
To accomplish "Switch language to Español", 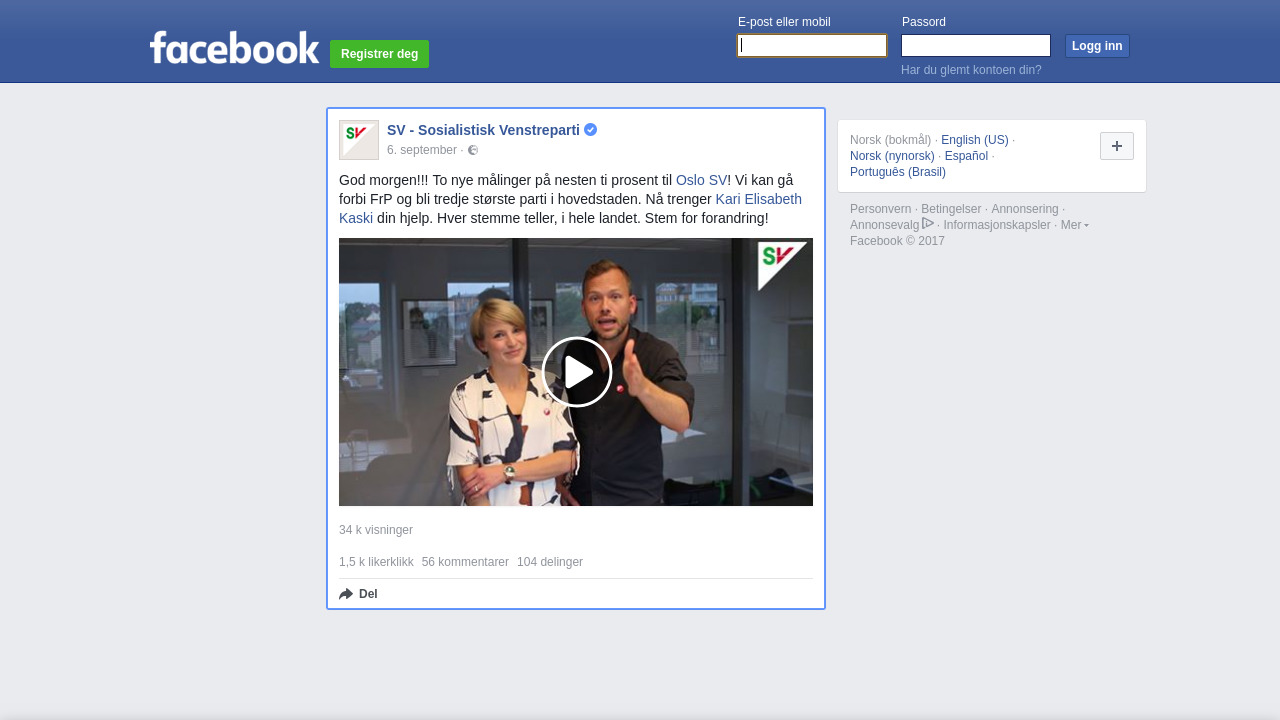I will pos(966,156).
